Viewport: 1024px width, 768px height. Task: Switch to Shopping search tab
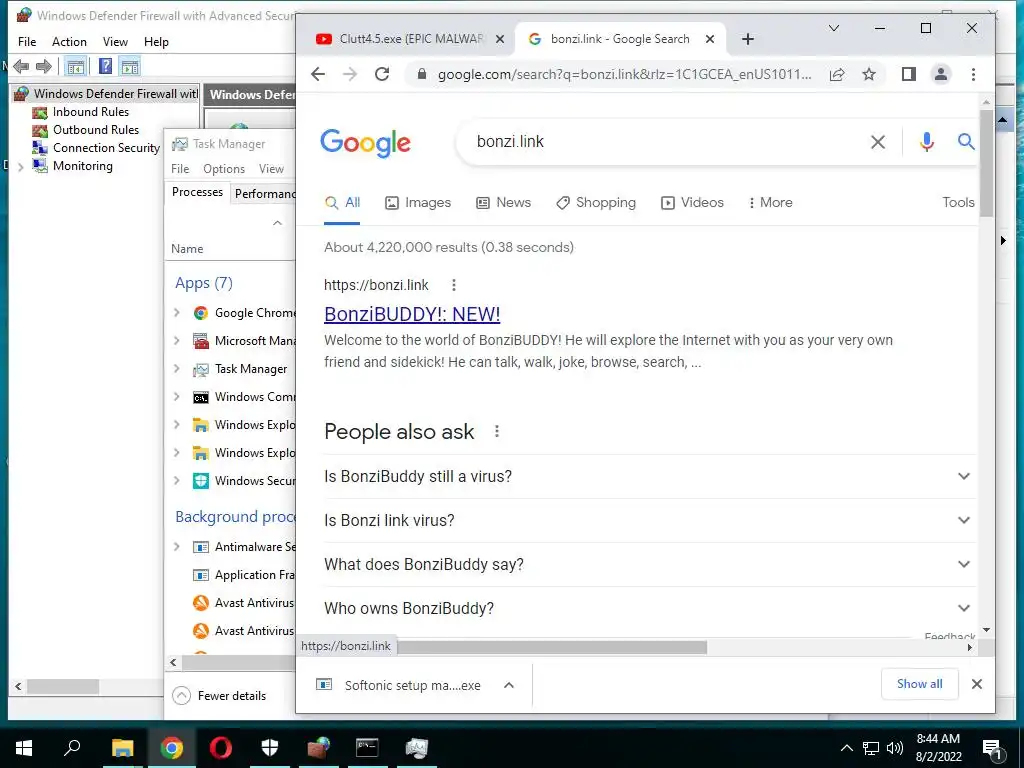pos(596,202)
